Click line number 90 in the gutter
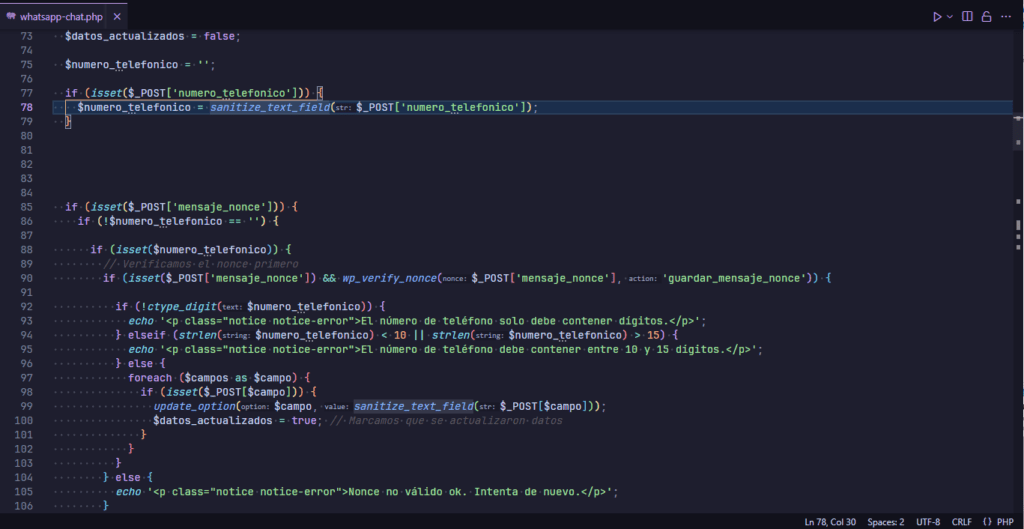The height and width of the screenshot is (529, 1024). click(27, 278)
